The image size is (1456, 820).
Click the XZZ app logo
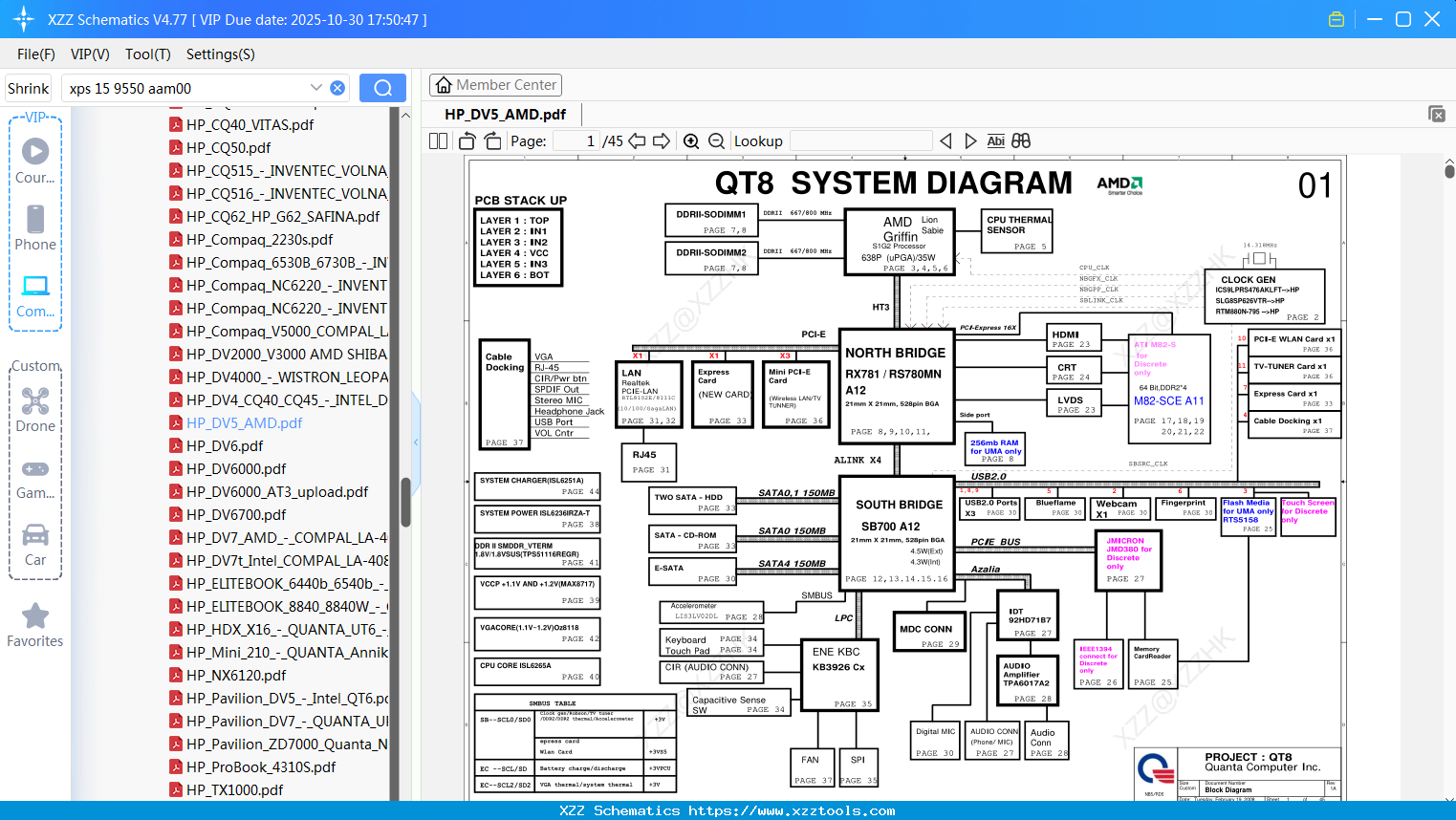(23, 19)
